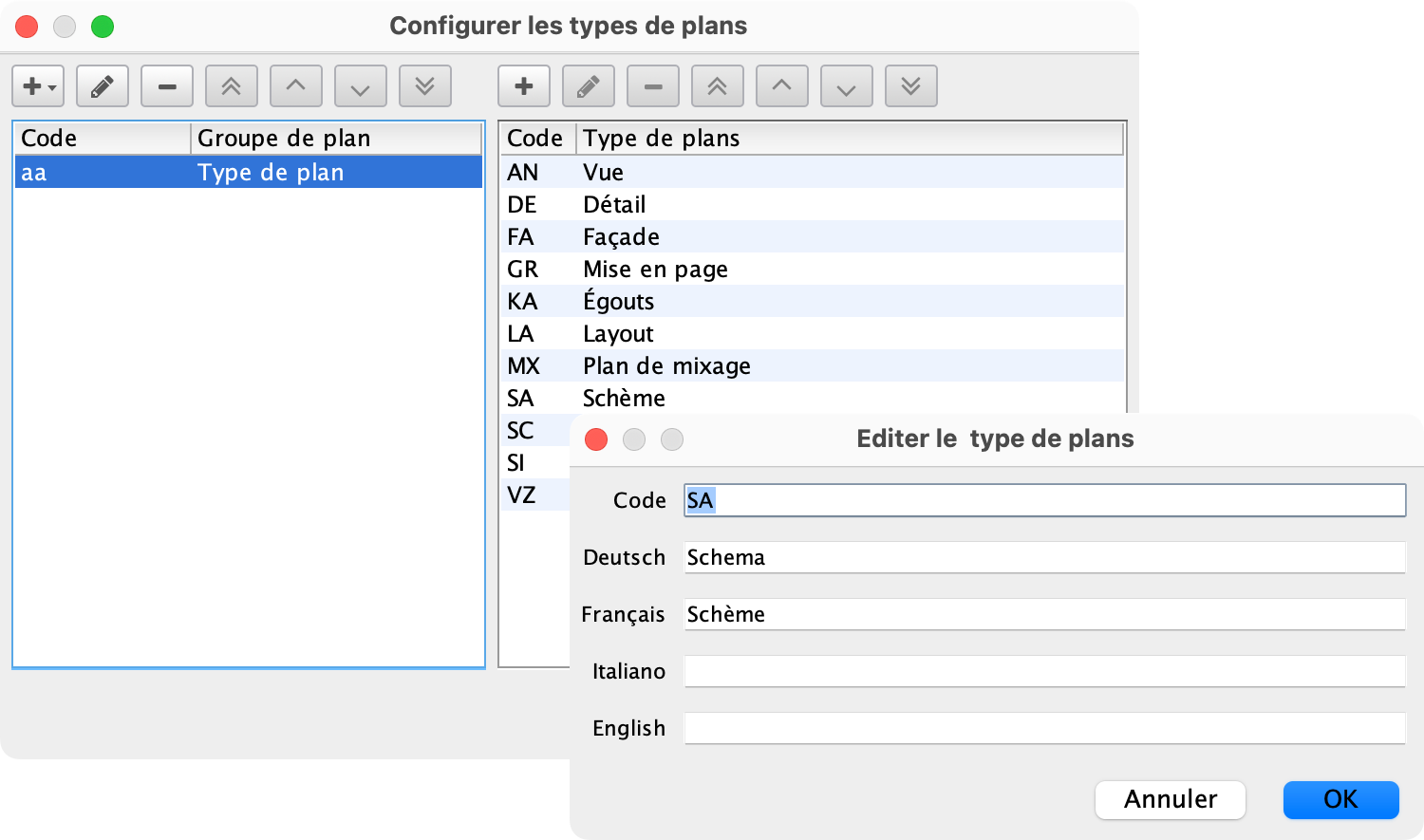Move plan type to top of list

point(718,86)
